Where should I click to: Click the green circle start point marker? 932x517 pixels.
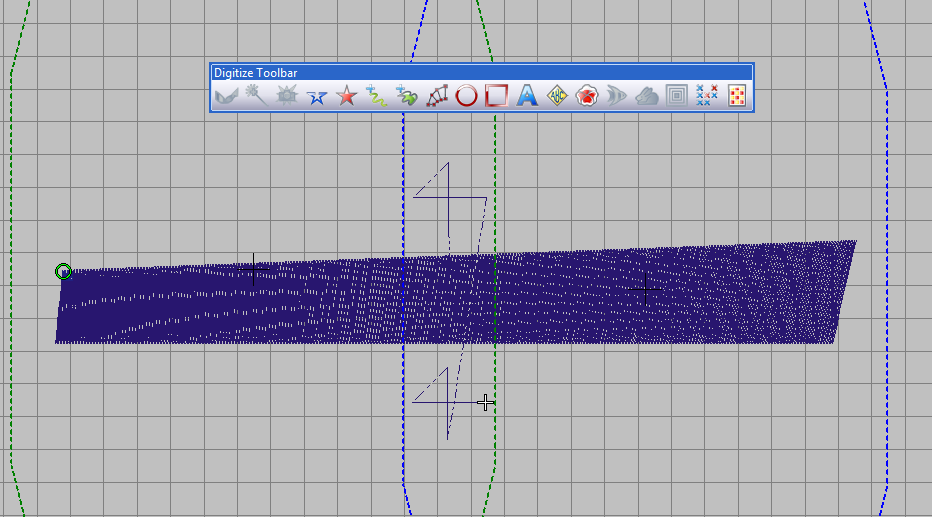coord(63,272)
